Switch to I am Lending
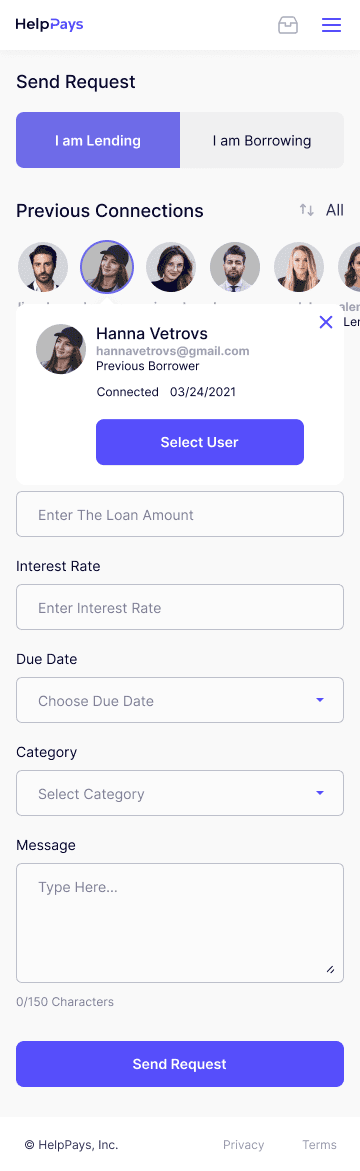360x1171 pixels. pos(98,140)
